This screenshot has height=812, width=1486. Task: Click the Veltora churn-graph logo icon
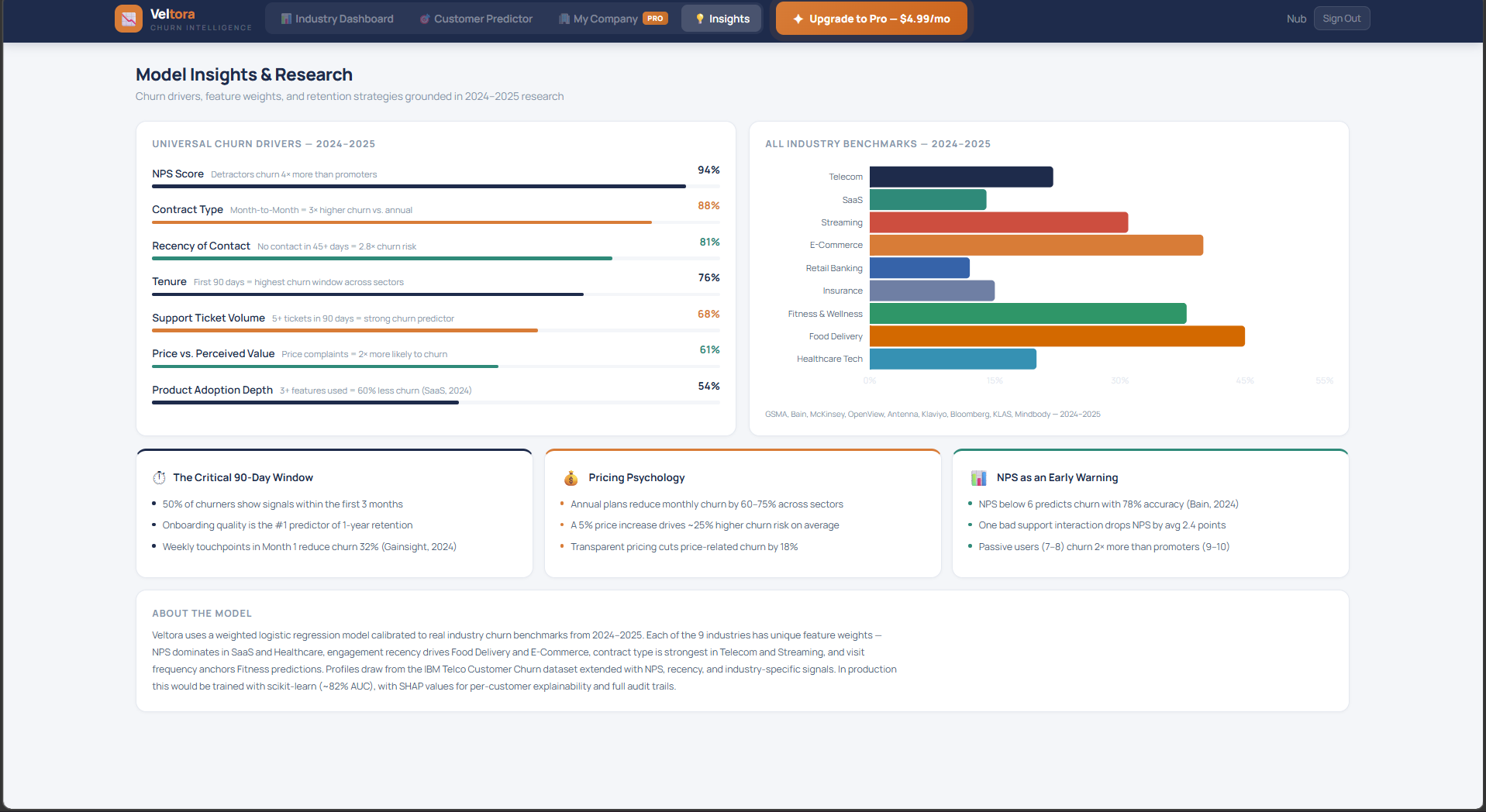(128, 18)
